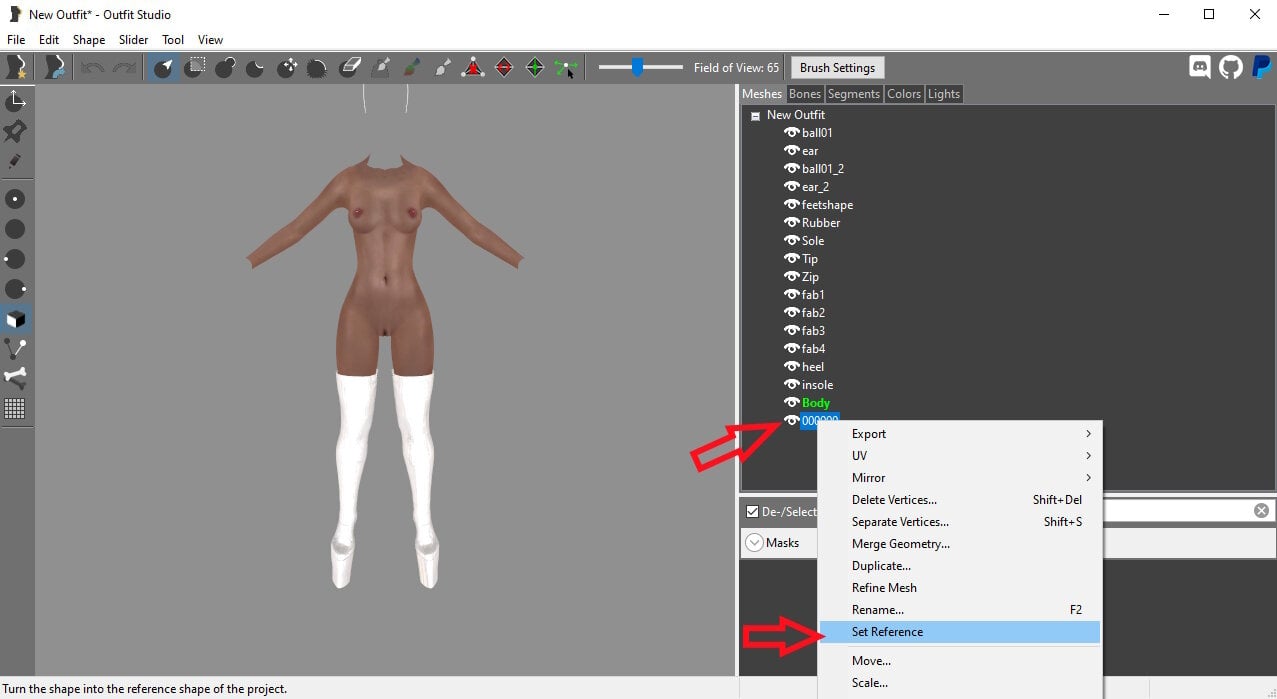The height and width of the screenshot is (699, 1277).
Task: Activate the pushpin Pivot tool in sidebar
Action: pos(15,131)
